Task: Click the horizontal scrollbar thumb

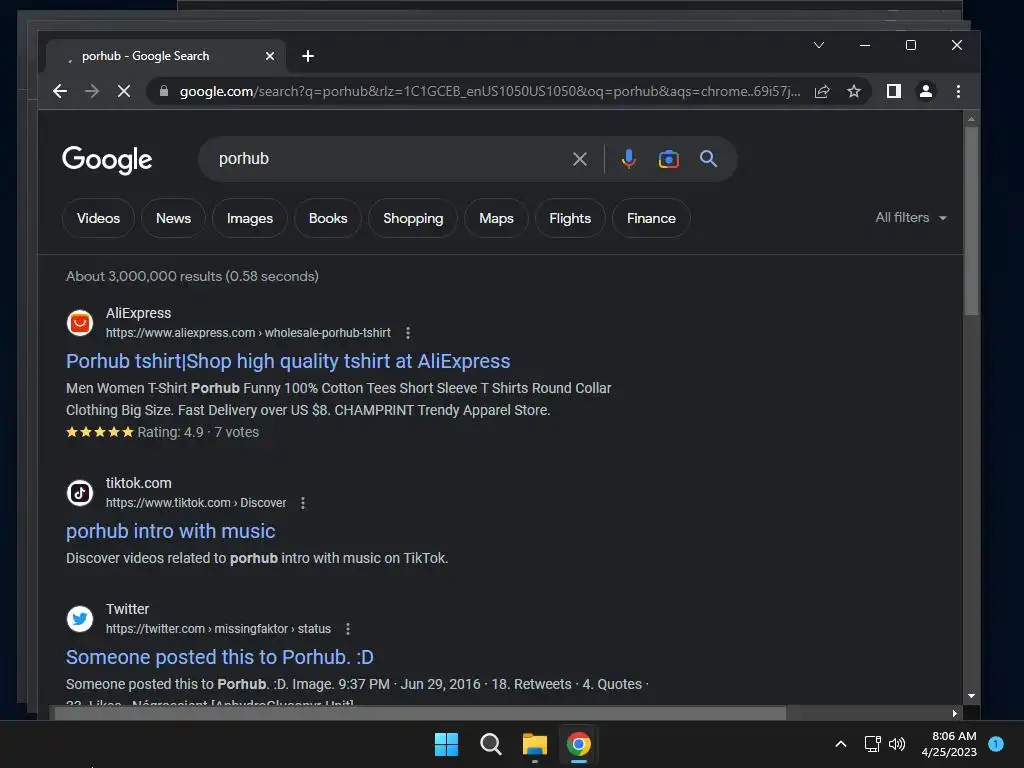Action: (x=420, y=713)
